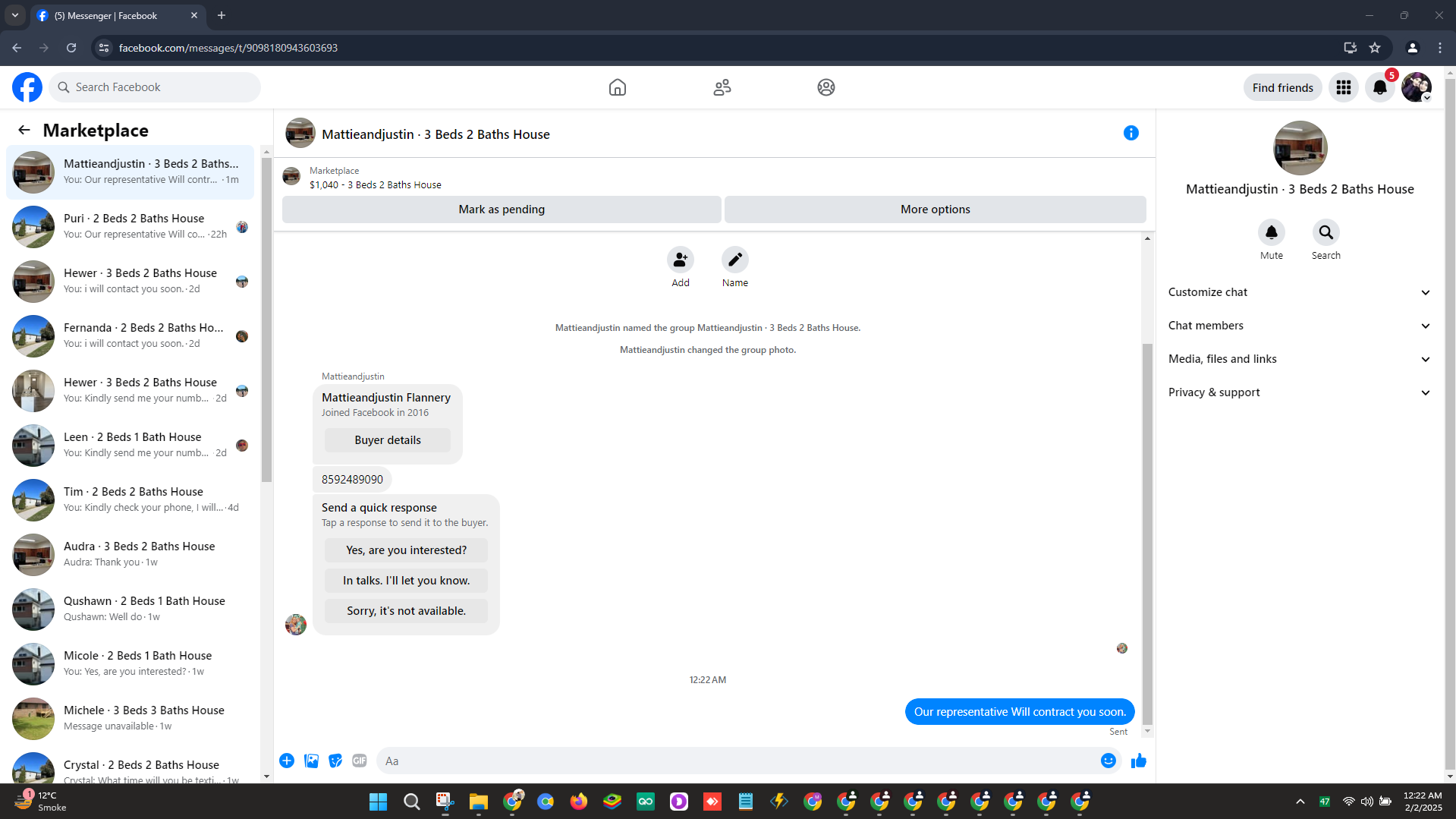1456x819 pixels.
Task: Send quick response 'Yes, are you interested?'
Action: pos(407,550)
